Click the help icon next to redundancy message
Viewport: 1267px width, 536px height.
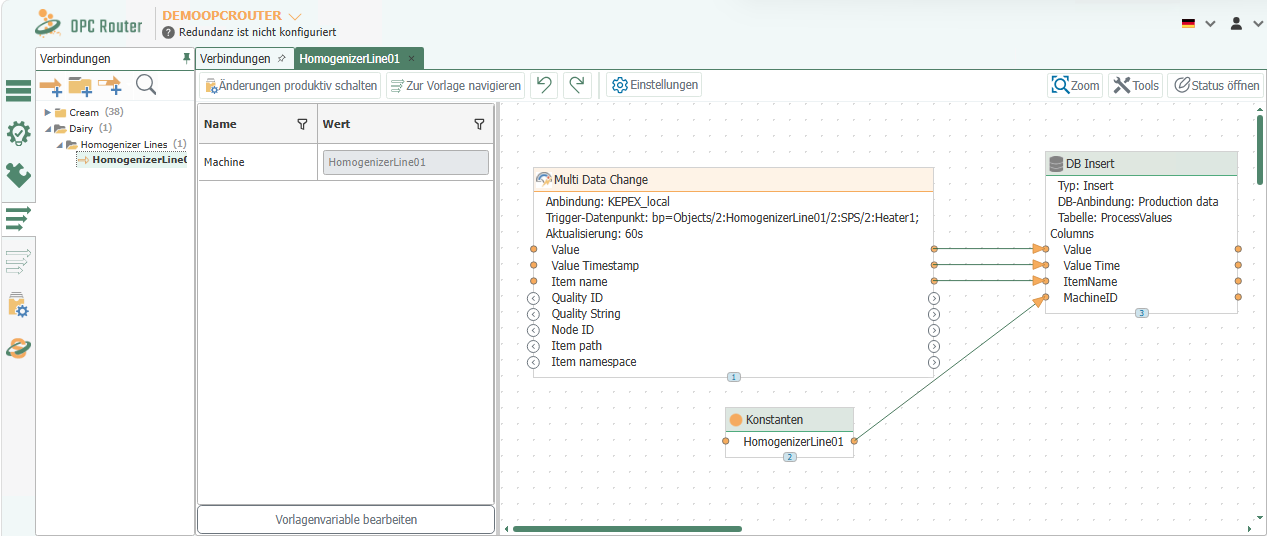coord(168,32)
